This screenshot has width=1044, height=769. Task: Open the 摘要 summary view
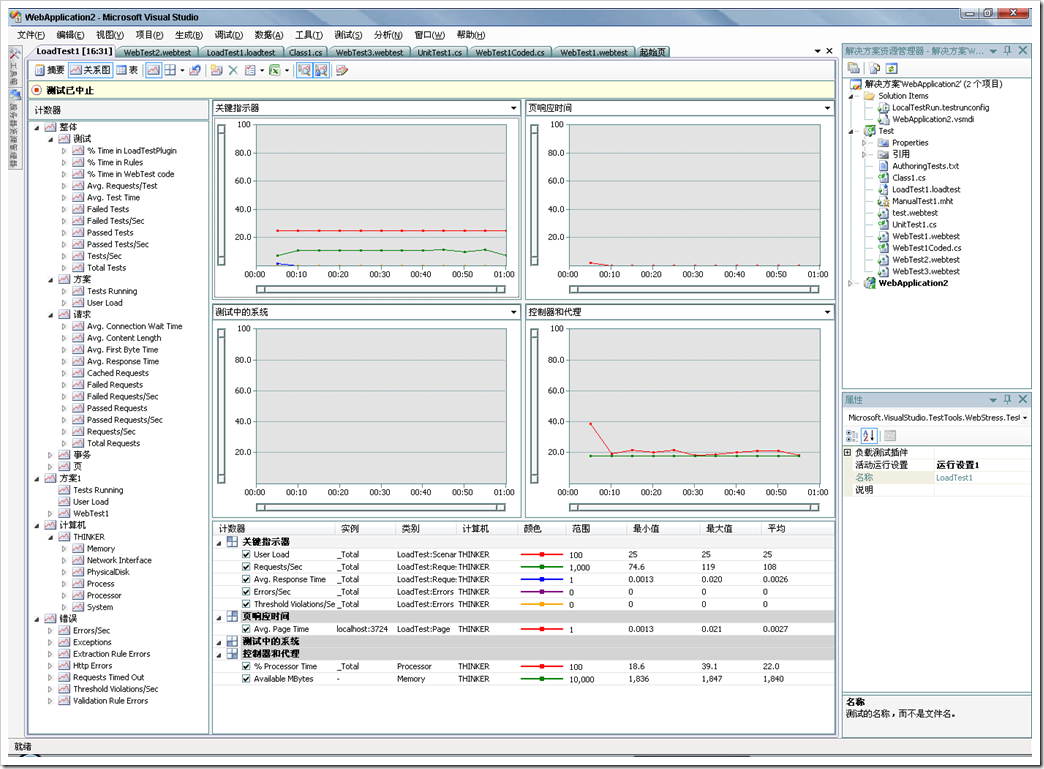pos(49,70)
